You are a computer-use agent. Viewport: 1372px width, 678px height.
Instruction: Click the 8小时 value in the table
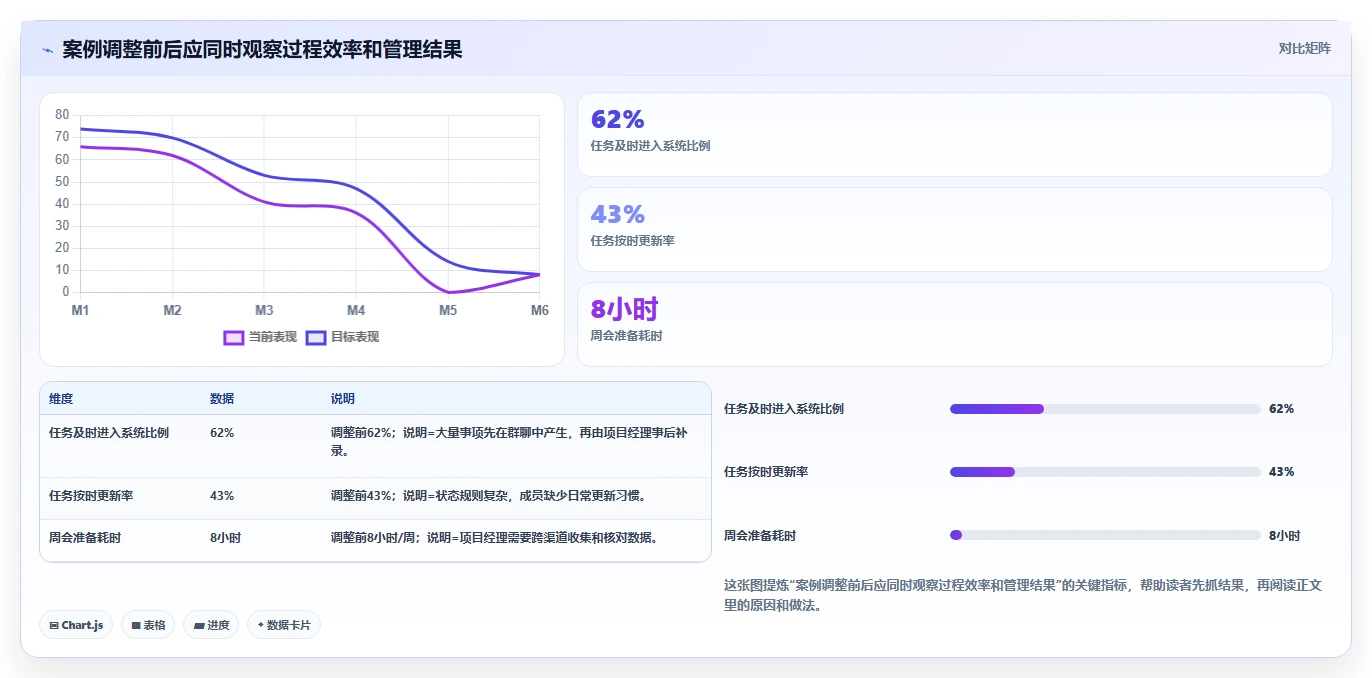pyautogui.click(x=225, y=537)
